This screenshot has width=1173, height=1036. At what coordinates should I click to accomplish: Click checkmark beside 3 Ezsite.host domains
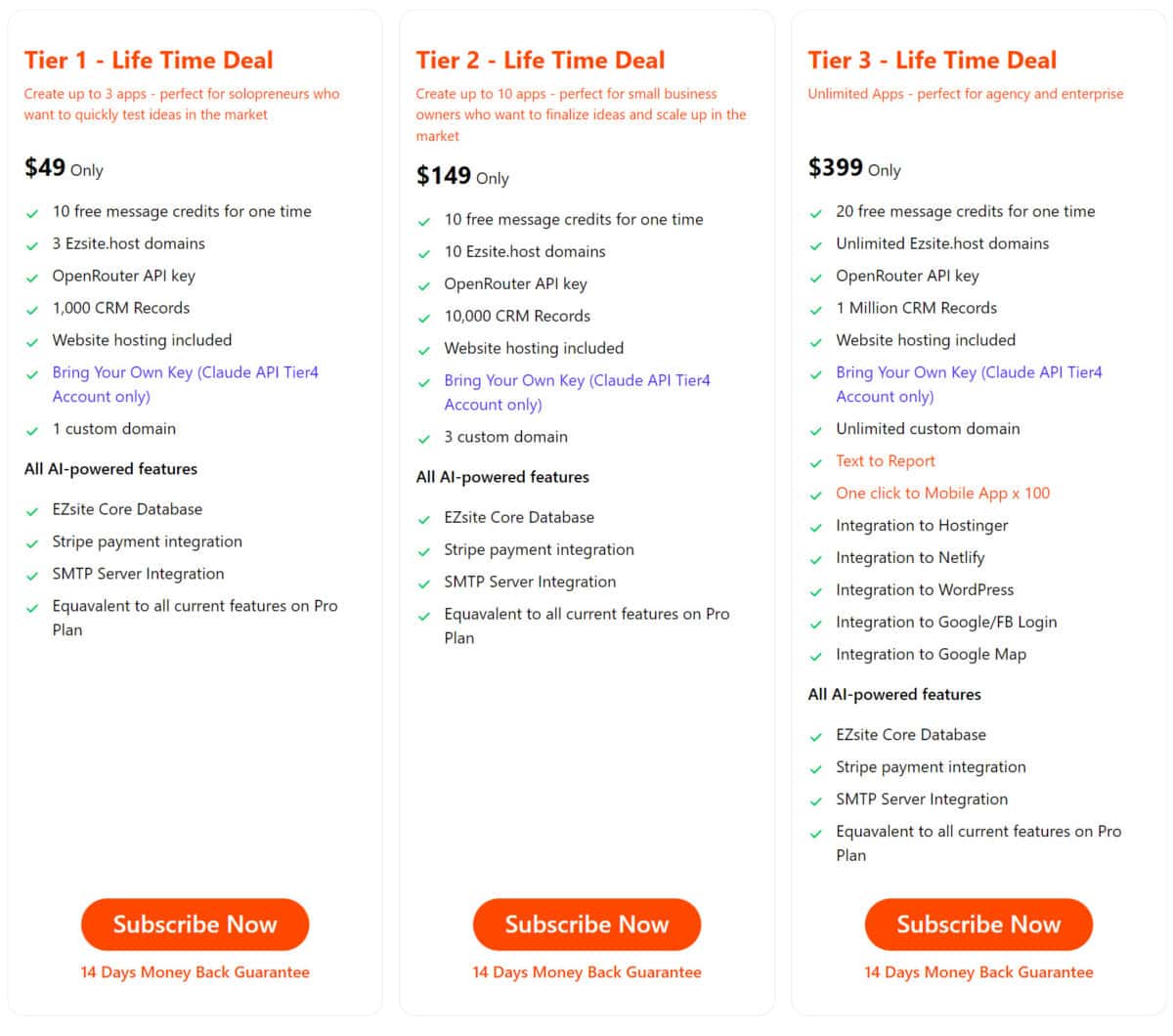point(32,245)
